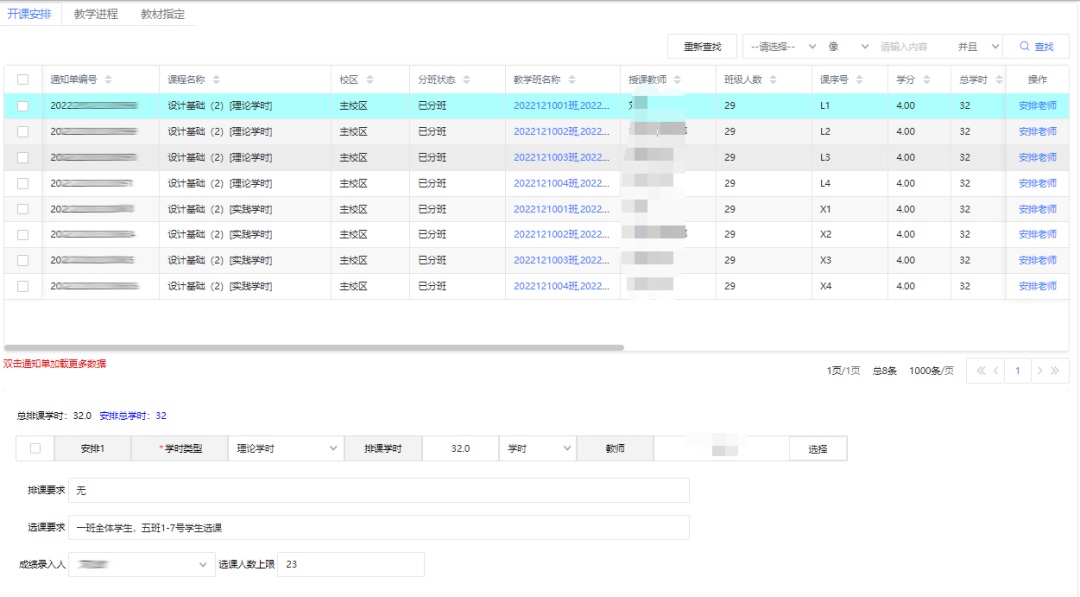
Task: Open the 并且 logic operator dropdown
Action: 978,47
